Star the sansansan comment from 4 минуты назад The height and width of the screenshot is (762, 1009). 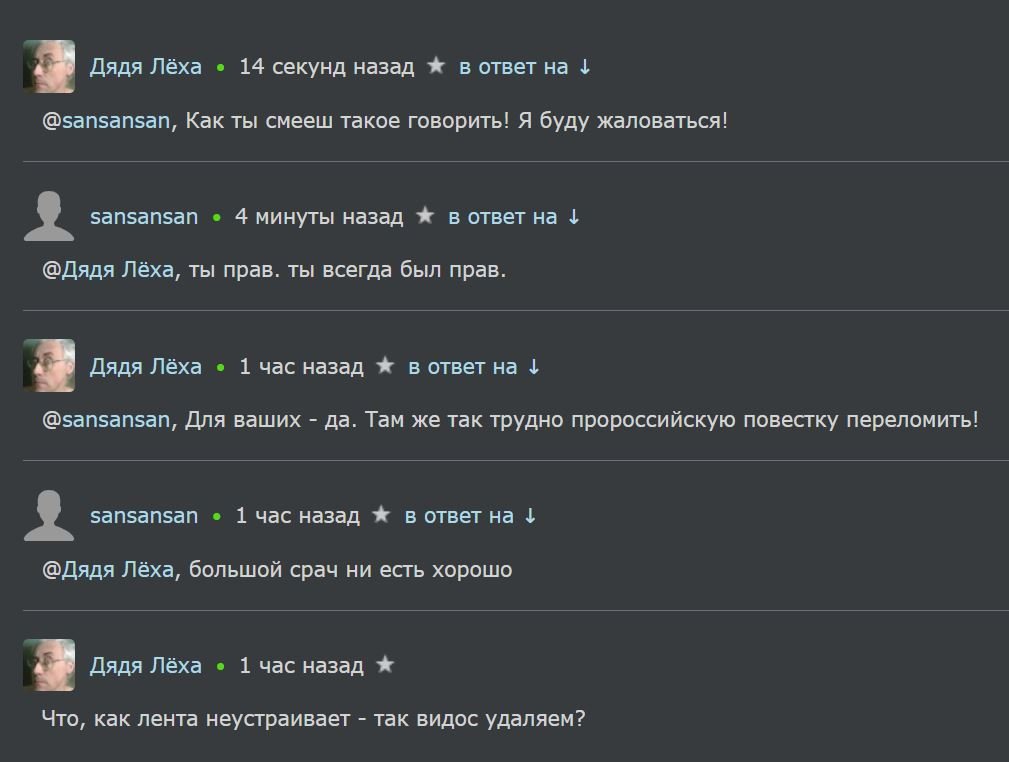tap(425, 216)
